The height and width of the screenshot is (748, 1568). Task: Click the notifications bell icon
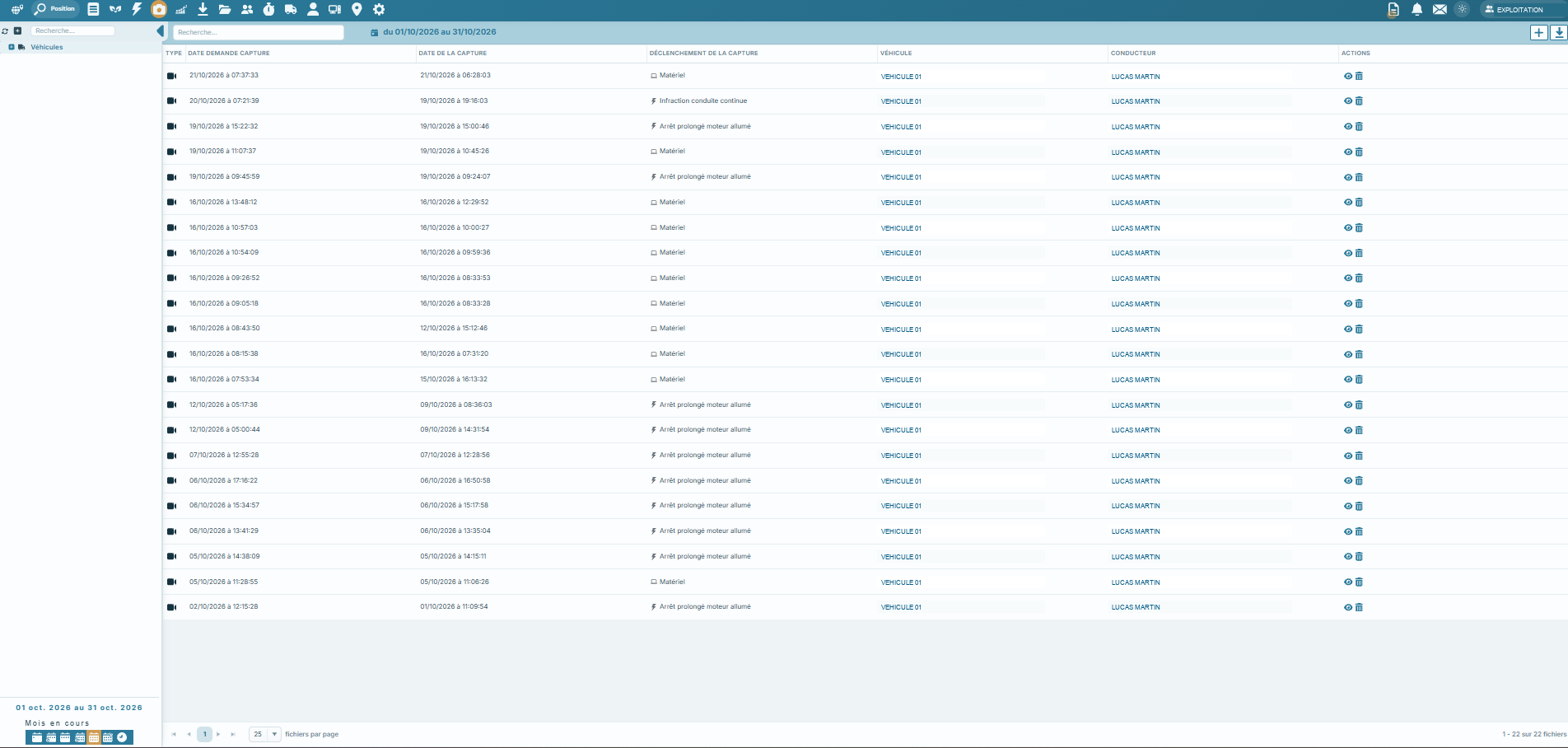[1416, 10]
